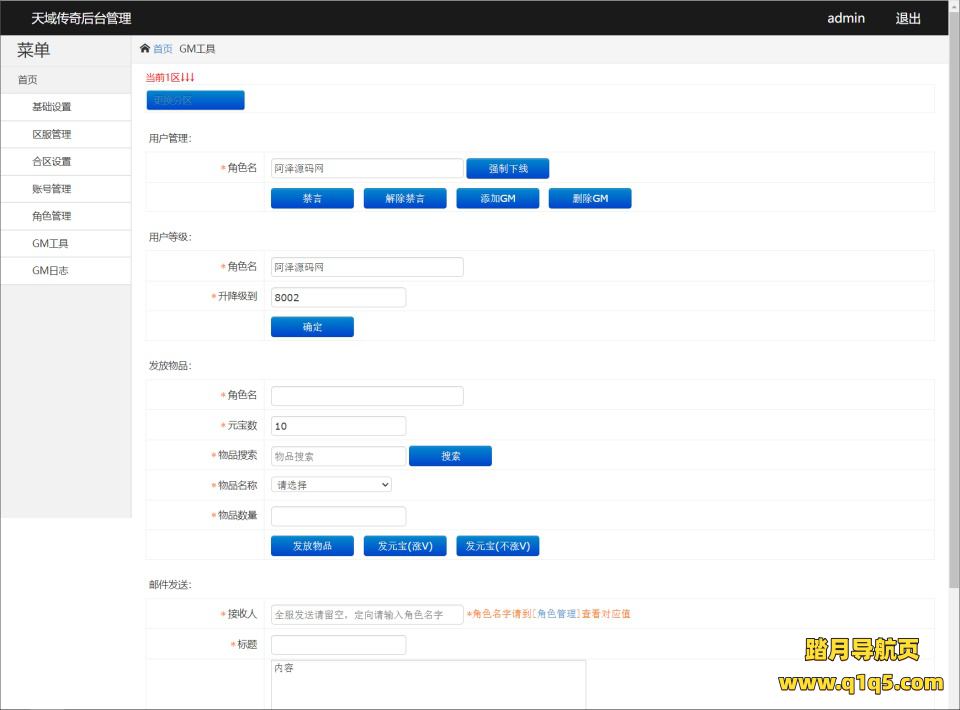Click the 添加GM button

[497, 199]
